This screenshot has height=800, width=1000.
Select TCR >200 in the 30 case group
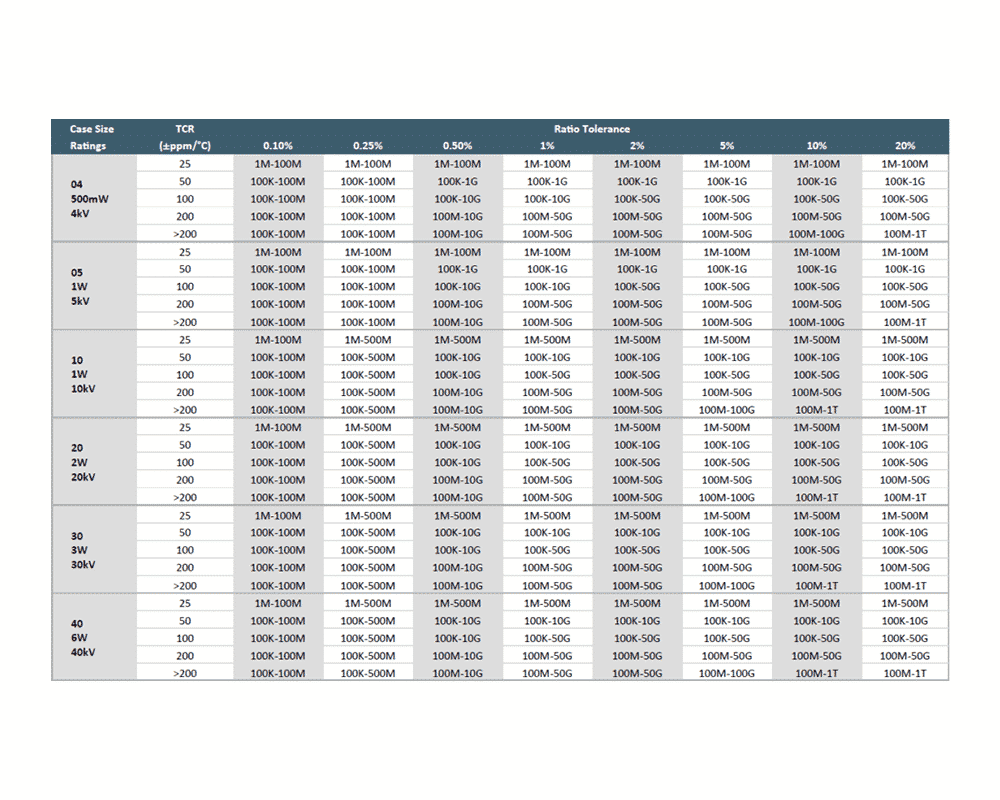[x=185, y=585]
